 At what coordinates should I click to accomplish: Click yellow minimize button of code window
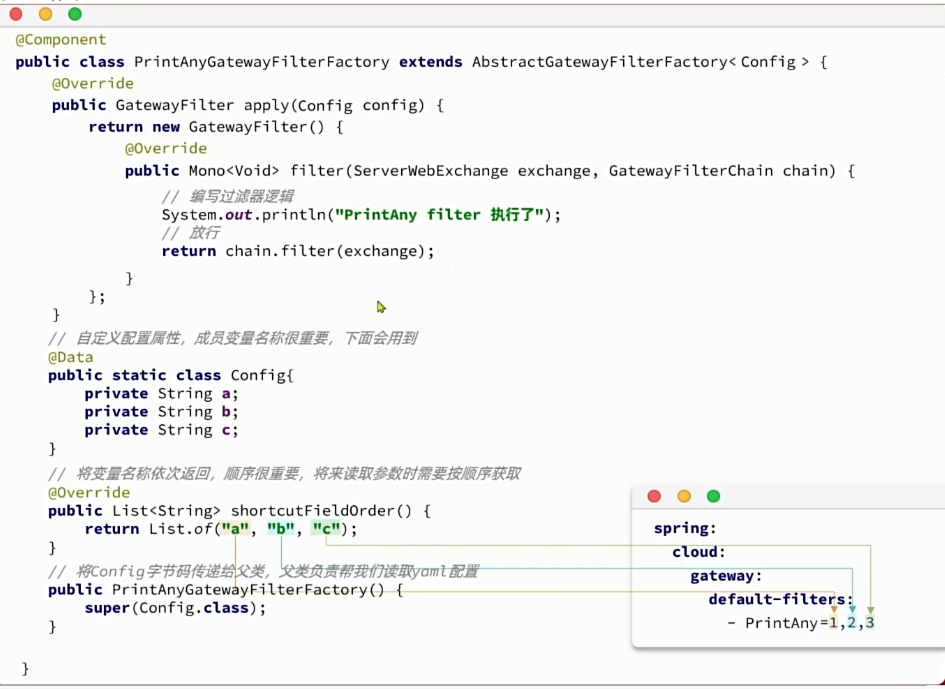tap(45, 14)
